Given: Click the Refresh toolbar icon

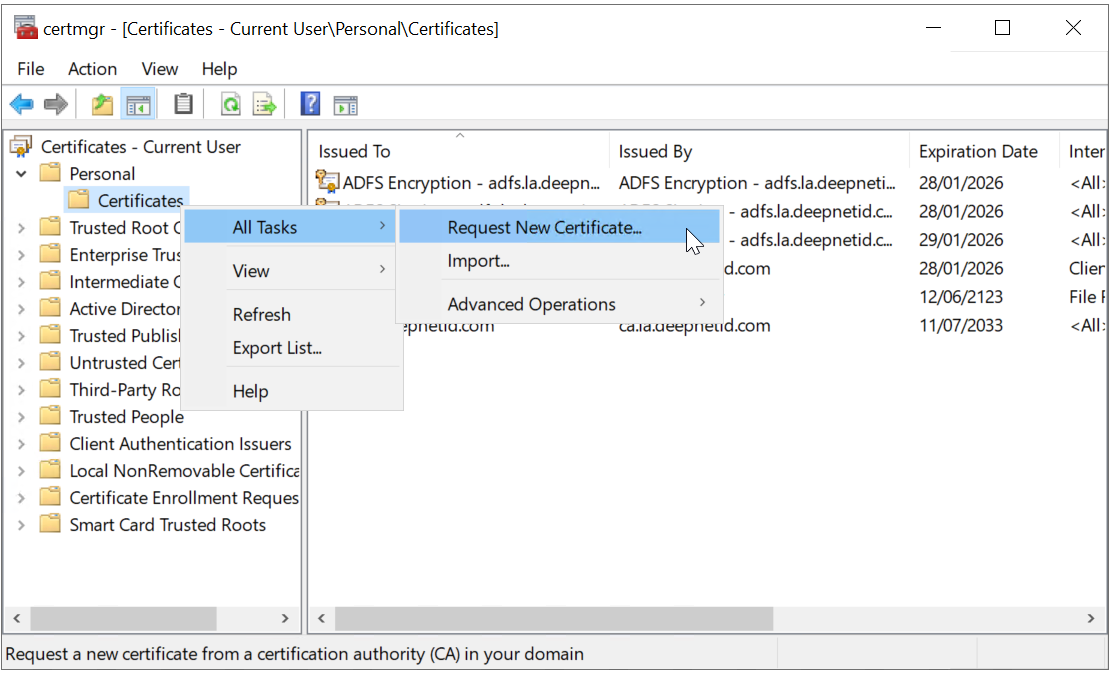Looking at the screenshot, I should point(231,104).
